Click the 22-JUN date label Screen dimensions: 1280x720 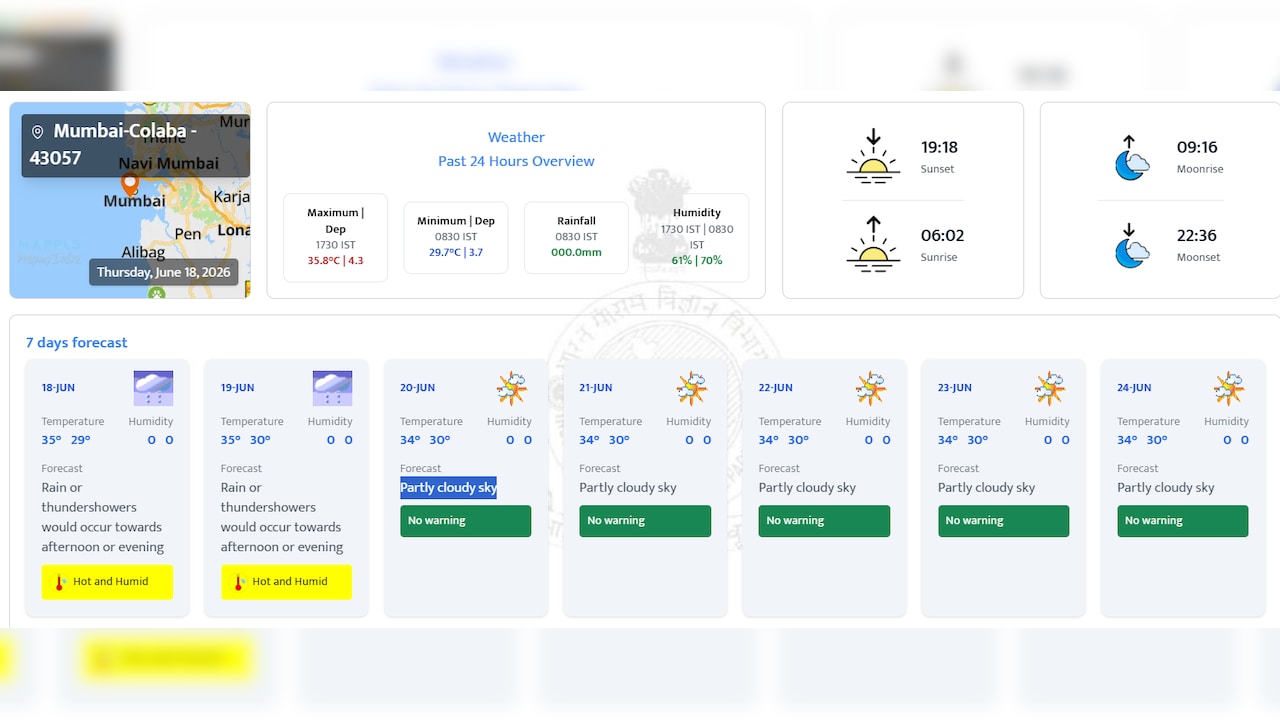776,388
